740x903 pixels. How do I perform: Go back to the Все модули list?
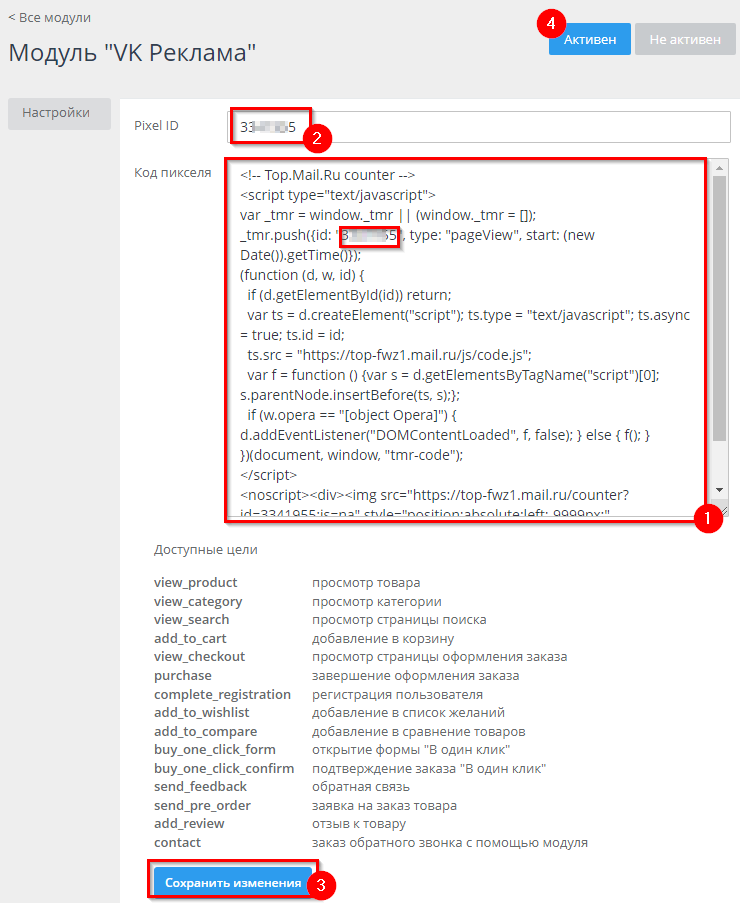[x=50, y=17]
